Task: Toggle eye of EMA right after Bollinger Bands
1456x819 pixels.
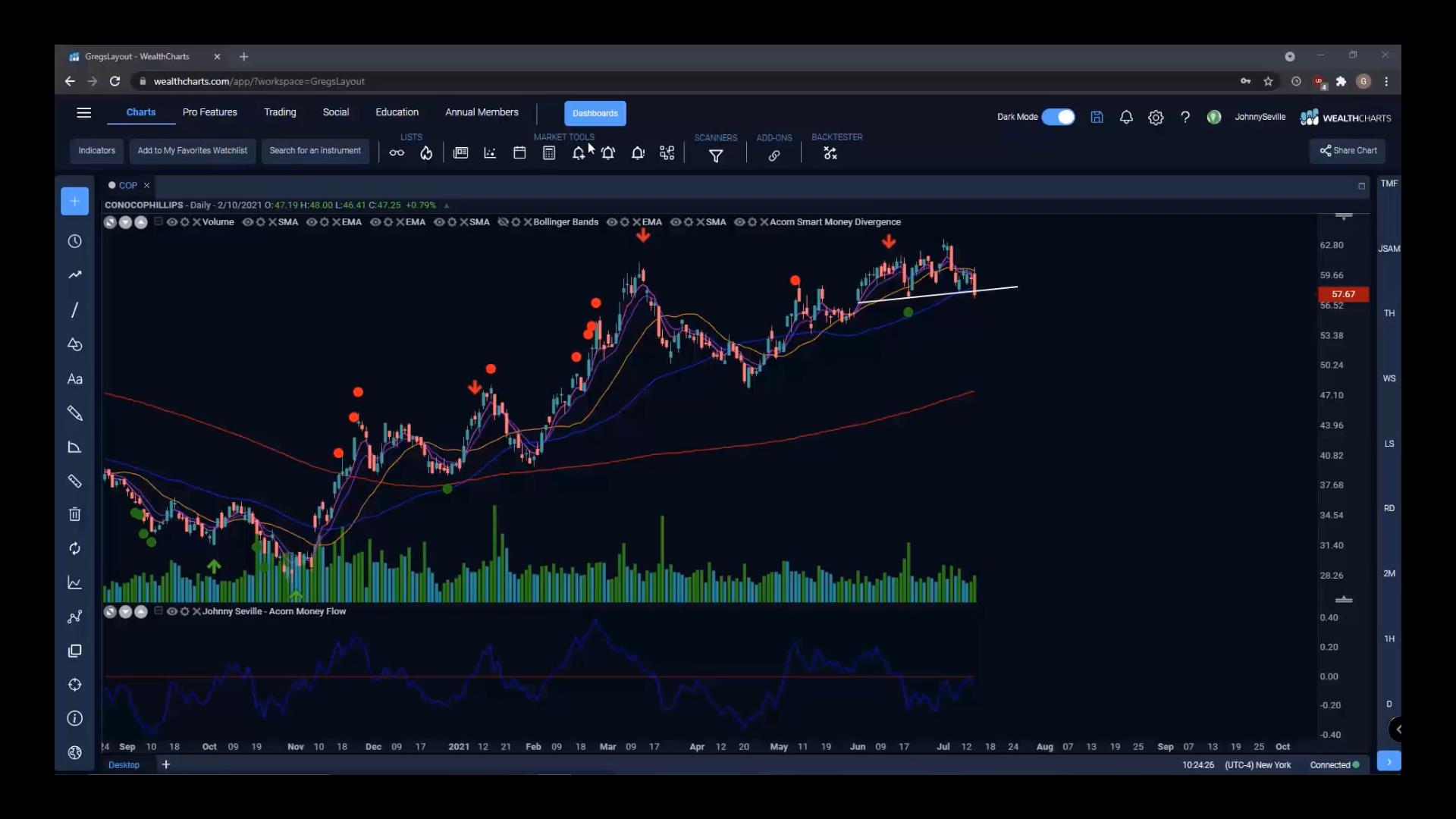Action: click(x=612, y=222)
